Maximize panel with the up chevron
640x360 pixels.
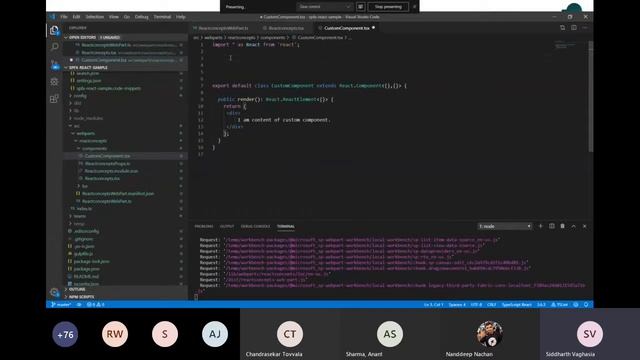click(573, 226)
